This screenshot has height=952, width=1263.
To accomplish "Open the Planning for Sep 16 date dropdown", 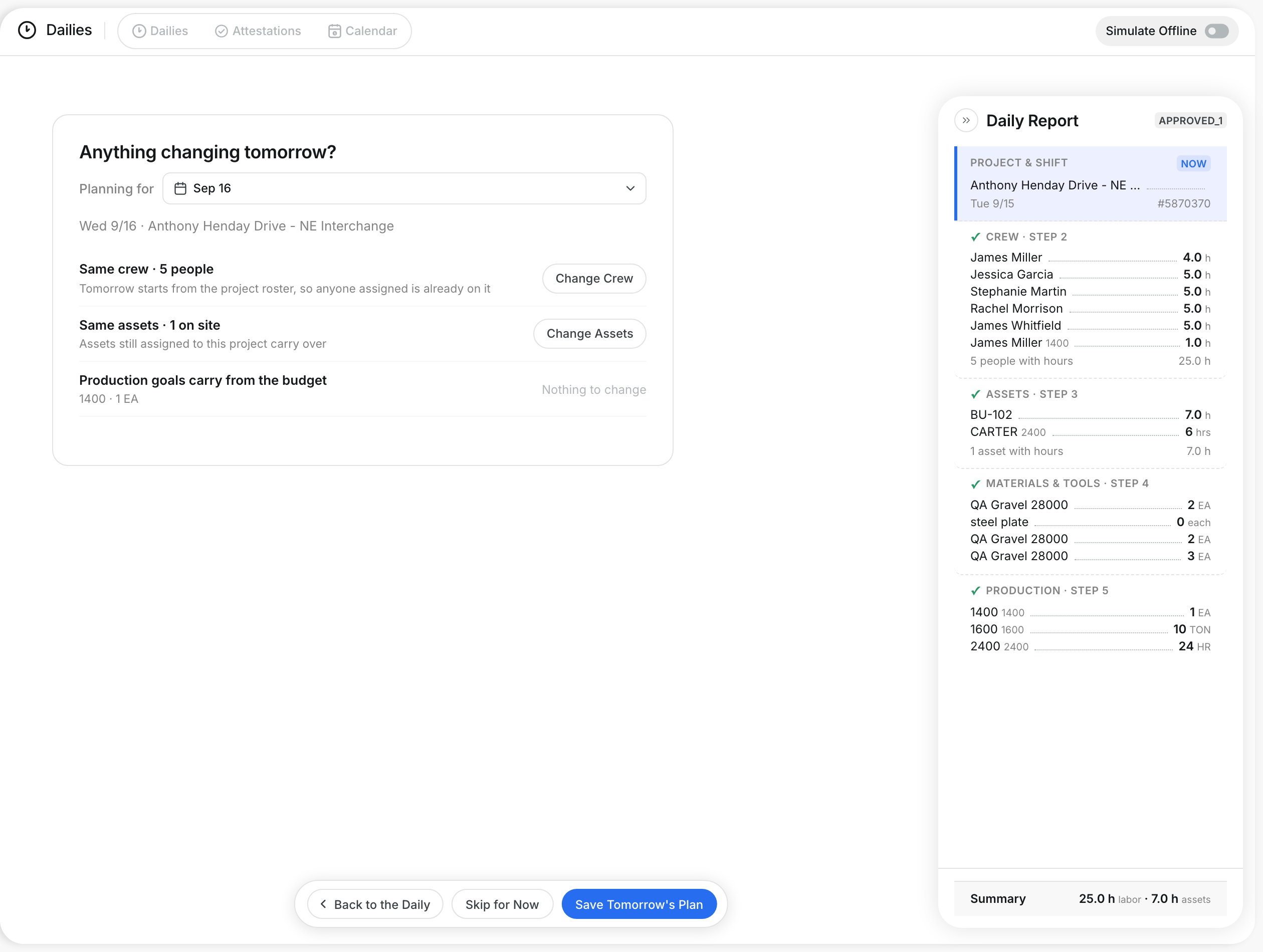I will 403,188.
